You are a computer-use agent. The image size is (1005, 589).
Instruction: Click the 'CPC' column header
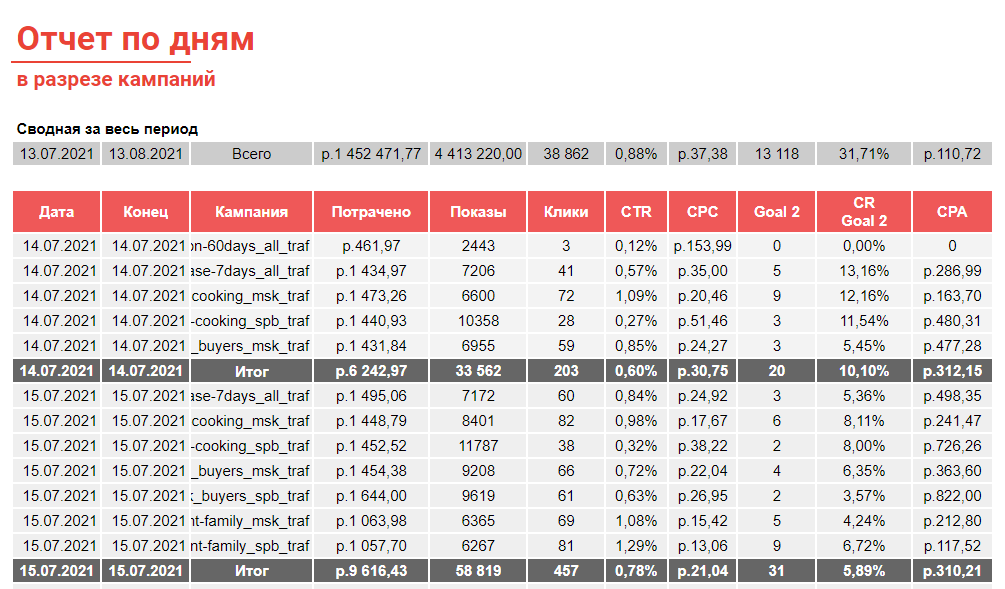pos(702,212)
